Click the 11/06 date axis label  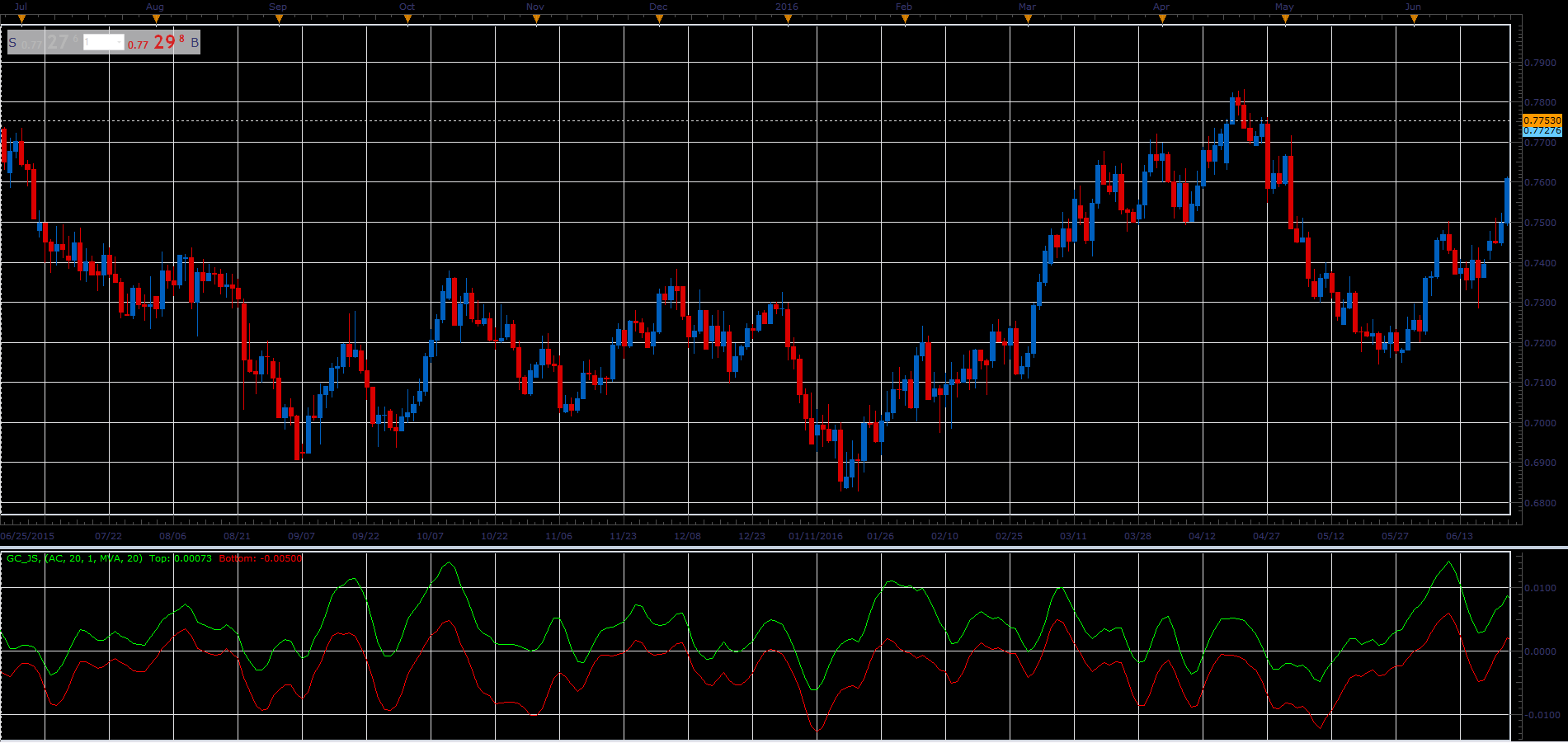pos(559,536)
